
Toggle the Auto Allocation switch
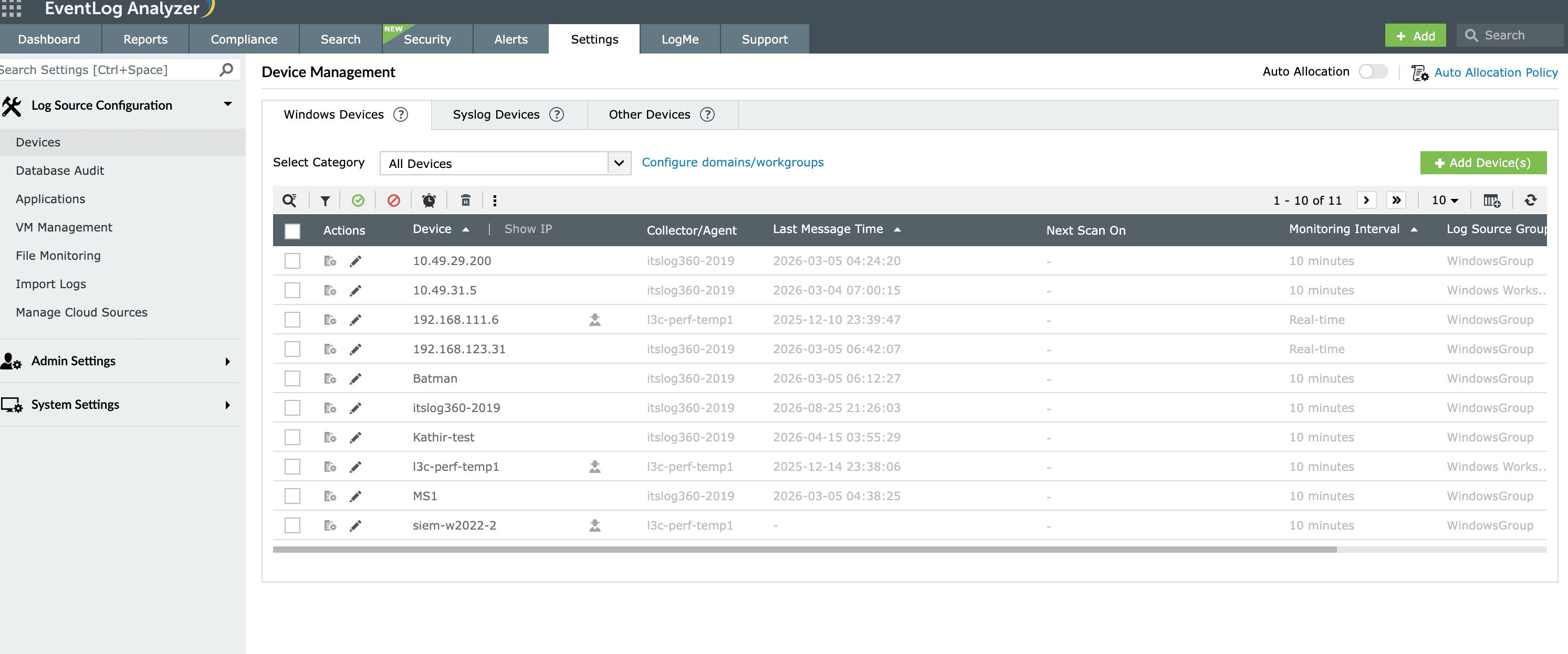1373,72
